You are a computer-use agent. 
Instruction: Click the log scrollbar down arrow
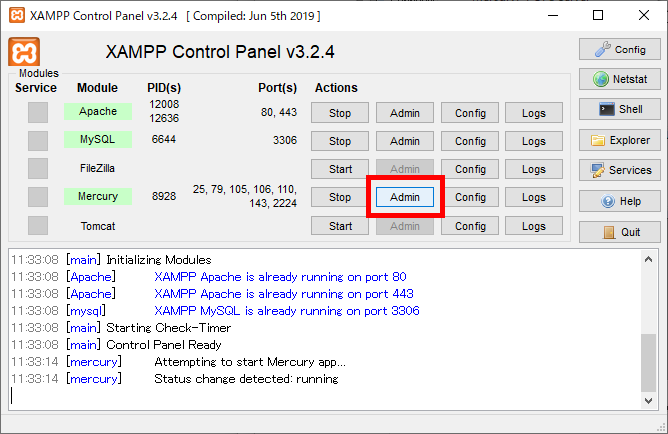648,400
